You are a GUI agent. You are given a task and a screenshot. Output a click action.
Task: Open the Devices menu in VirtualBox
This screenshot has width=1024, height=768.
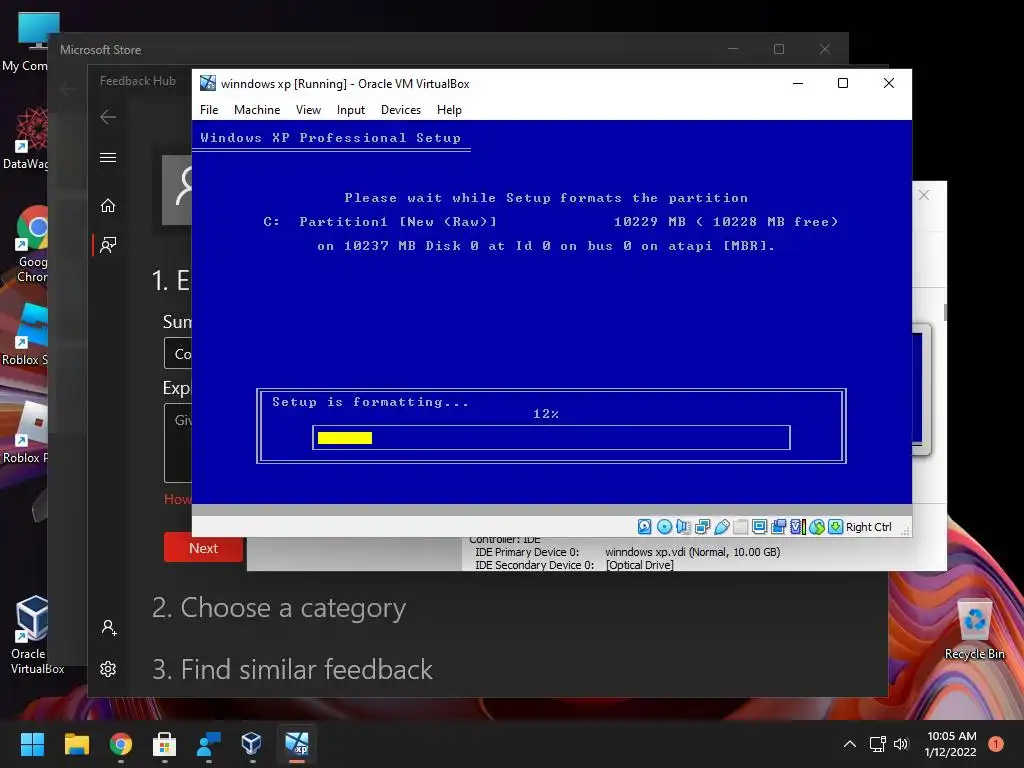pos(401,110)
